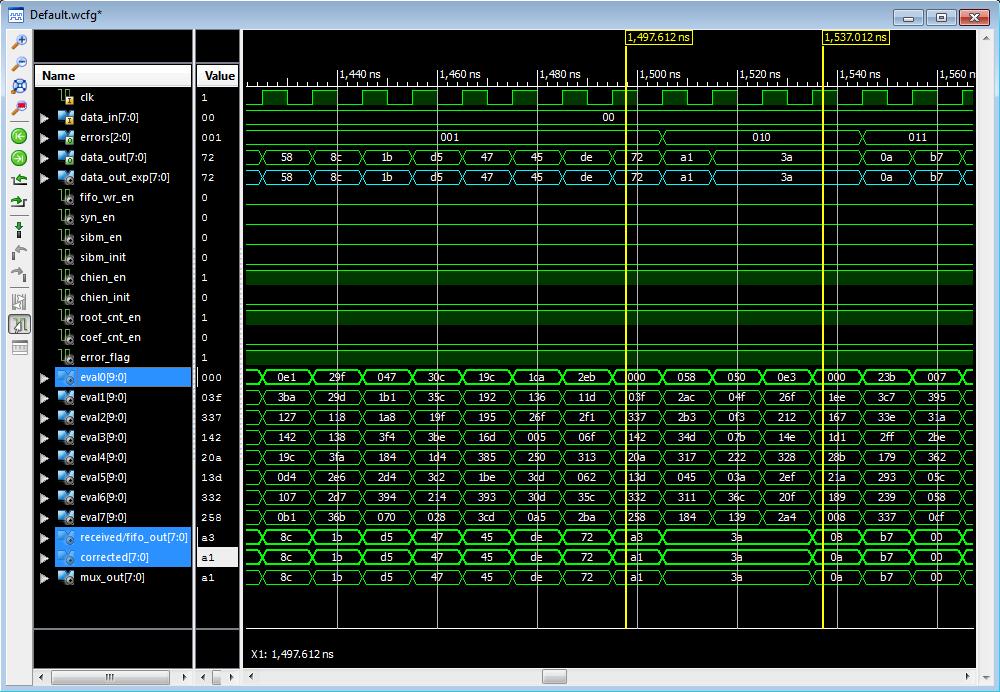Expand the data_out_exp[7:0] bus
Viewport: 1000px width, 692px height.
[44, 178]
